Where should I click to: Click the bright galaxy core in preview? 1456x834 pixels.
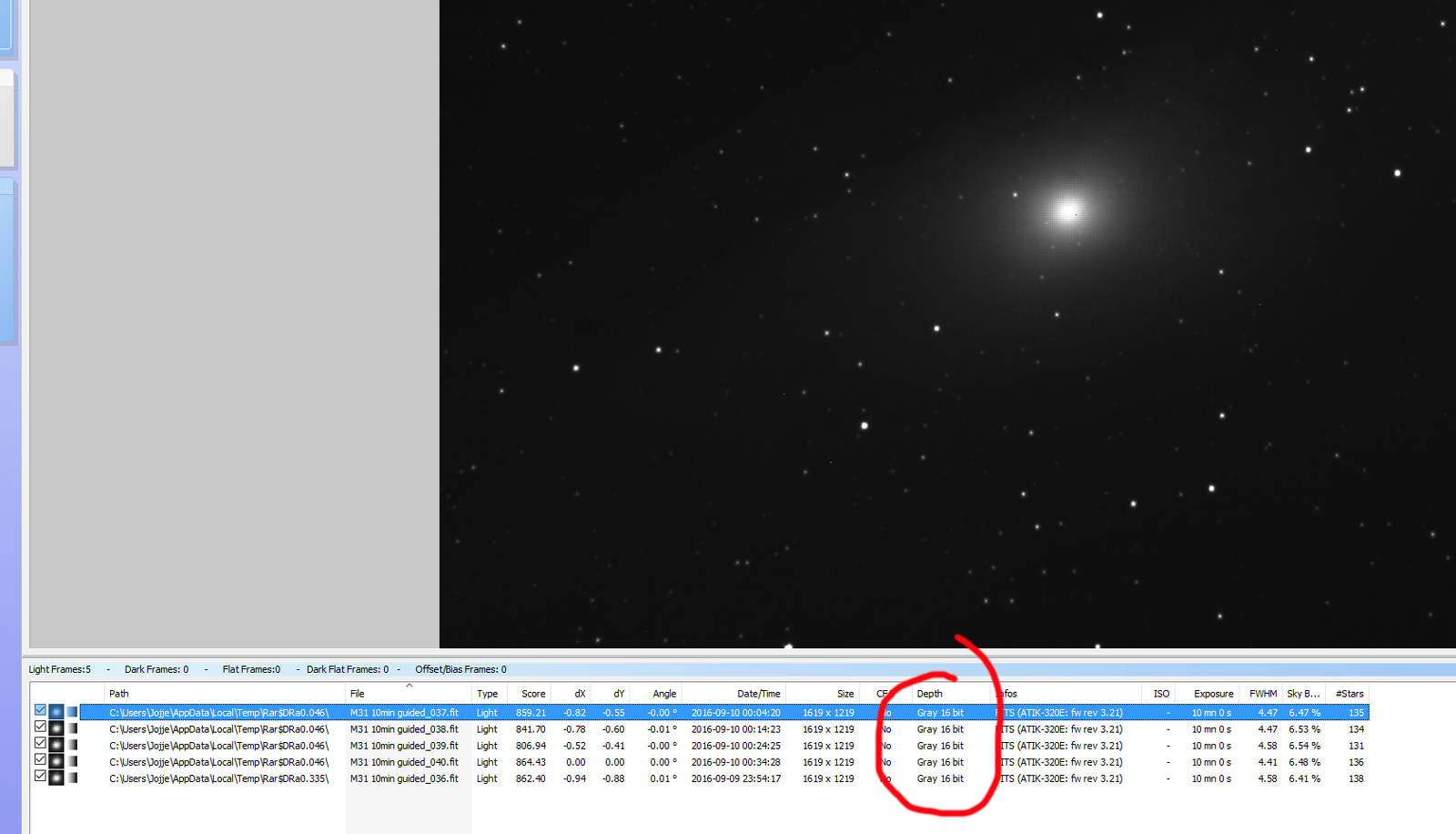point(1068,211)
